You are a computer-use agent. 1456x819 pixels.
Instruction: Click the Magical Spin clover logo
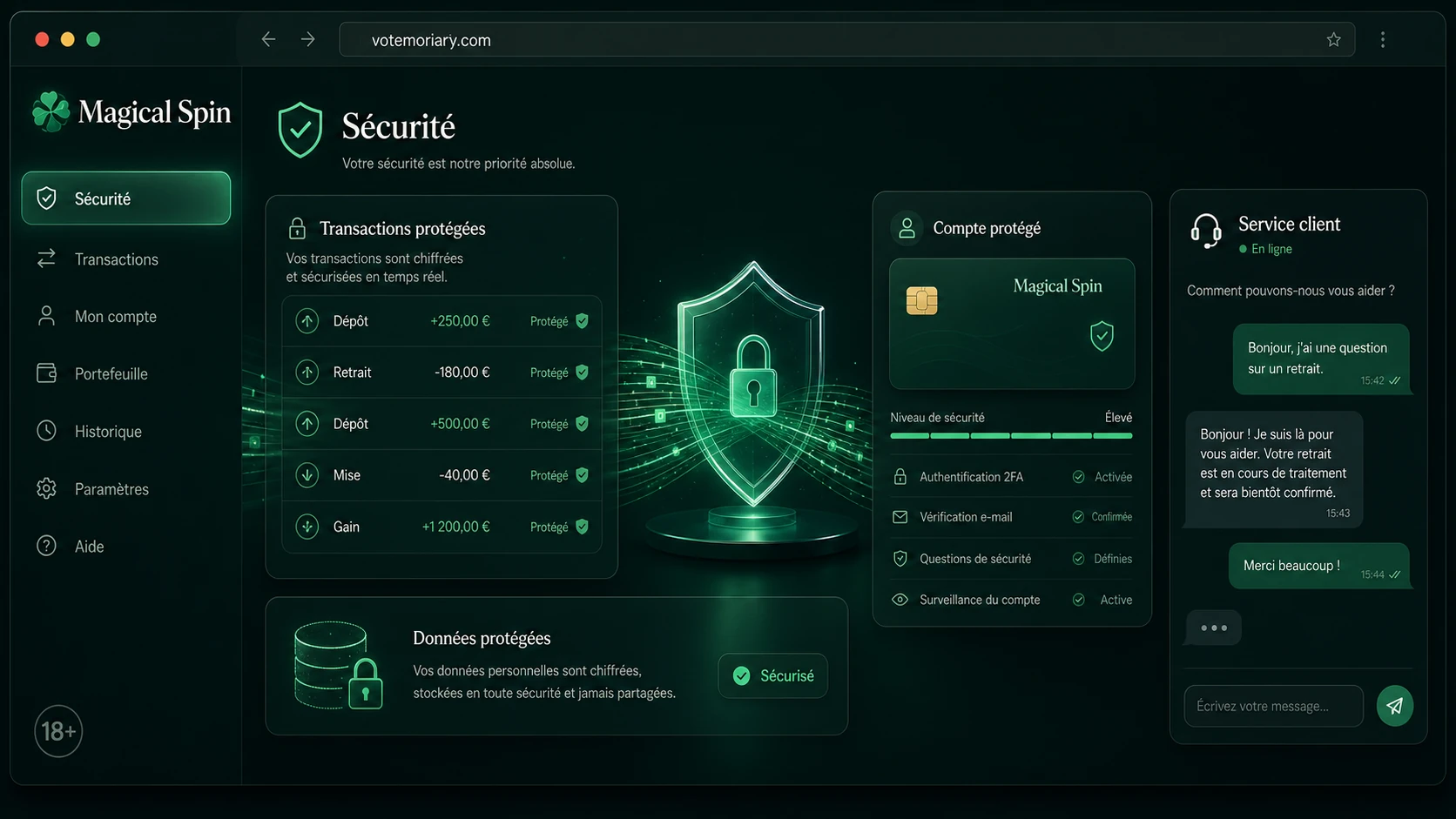[51, 112]
